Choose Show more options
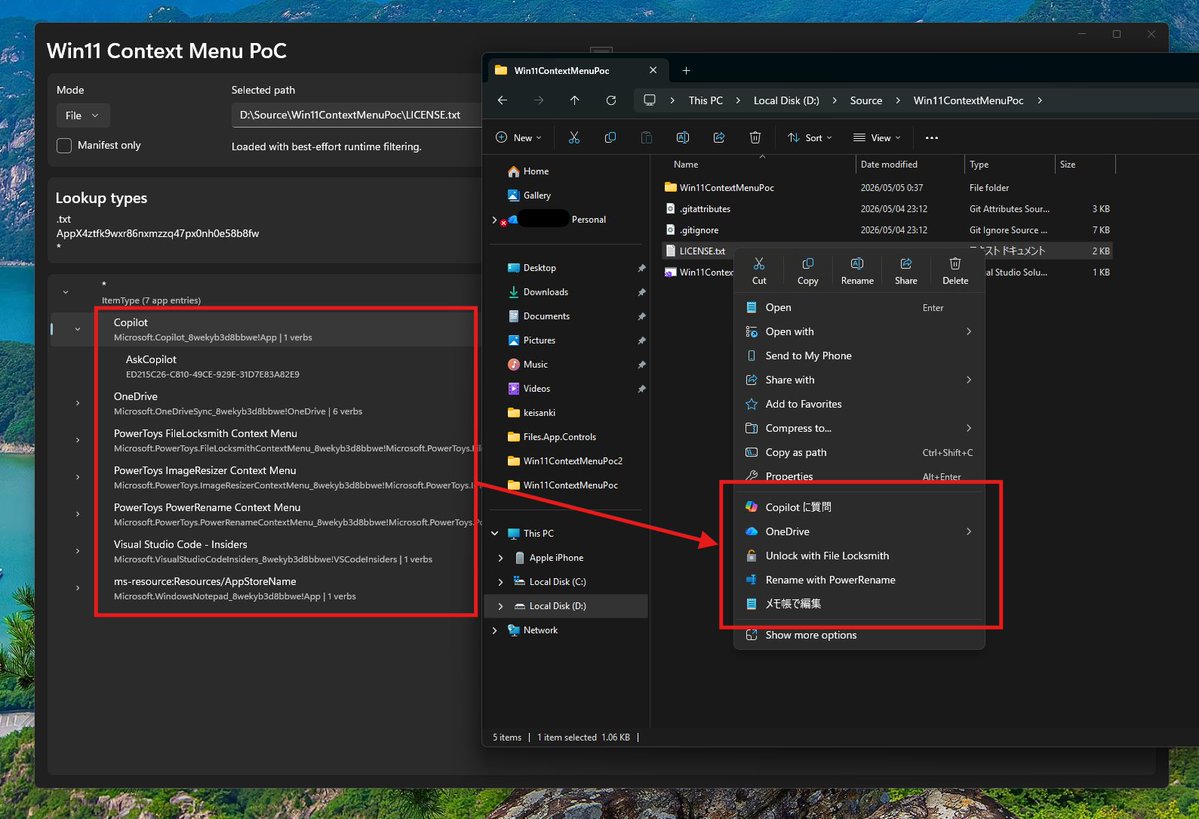 (x=859, y=635)
